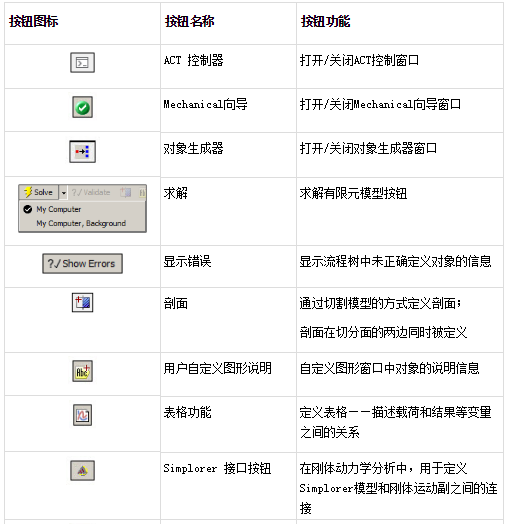Click the section plane icon
The image size is (511, 524).
coord(83,303)
